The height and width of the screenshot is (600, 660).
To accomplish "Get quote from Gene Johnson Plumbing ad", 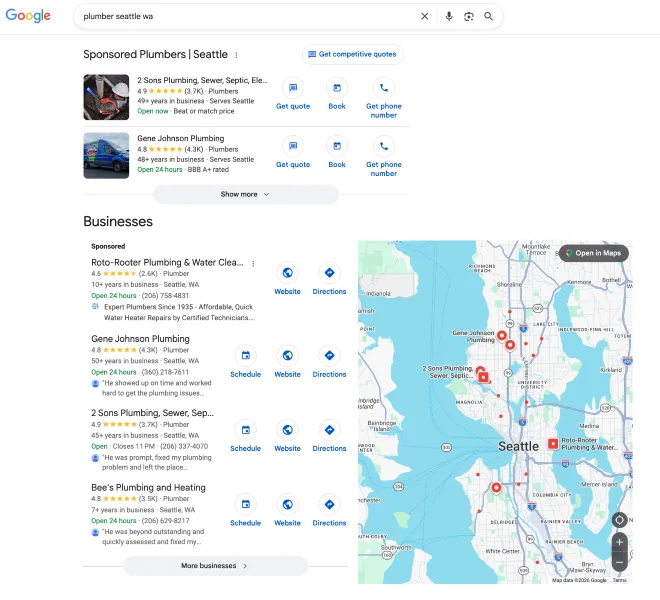I will 293,152.
